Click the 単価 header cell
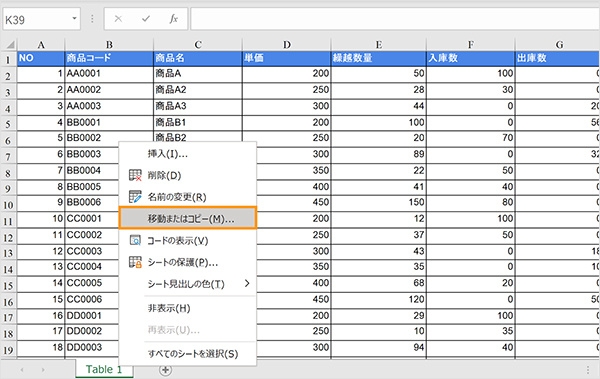 tap(287, 59)
